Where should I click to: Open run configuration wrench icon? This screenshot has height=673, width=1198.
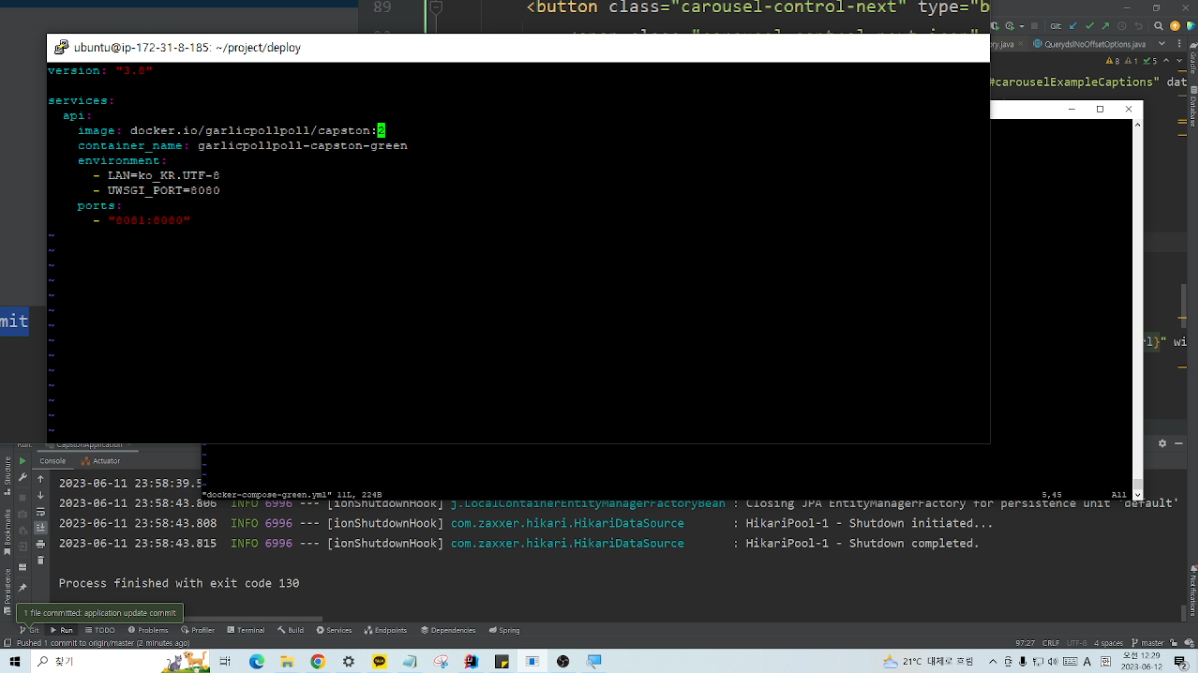click(x=22, y=477)
